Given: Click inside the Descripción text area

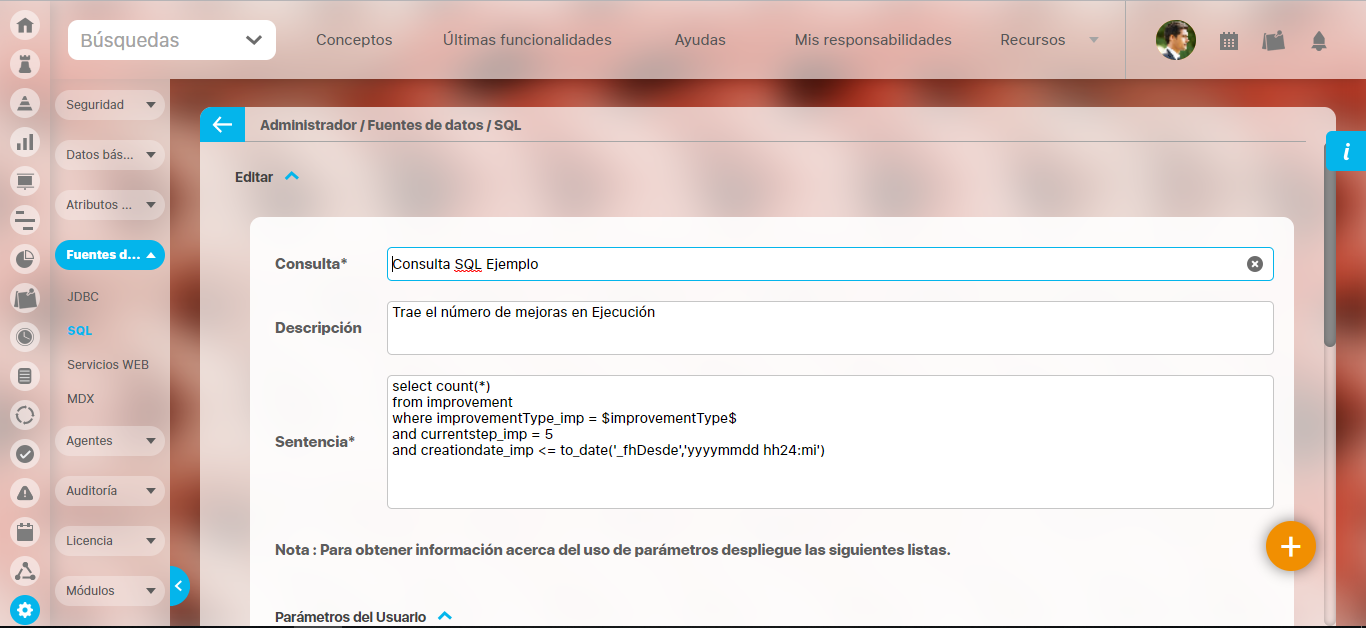Looking at the screenshot, I should point(829,328).
